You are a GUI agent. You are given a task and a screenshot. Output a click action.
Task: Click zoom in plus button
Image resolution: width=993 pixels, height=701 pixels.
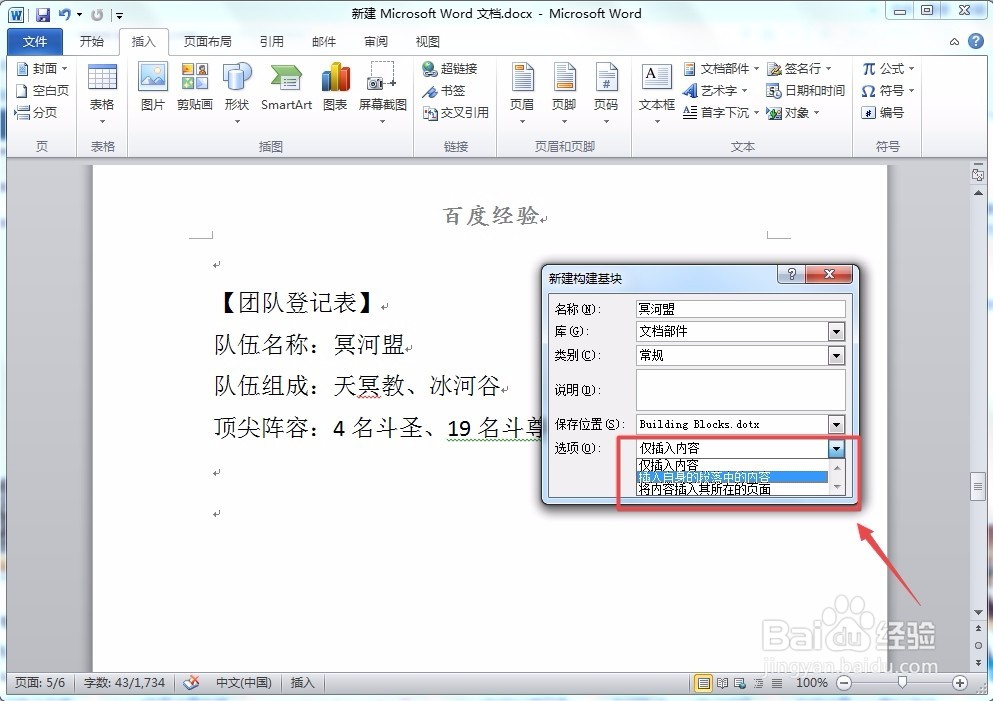[x=959, y=683]
